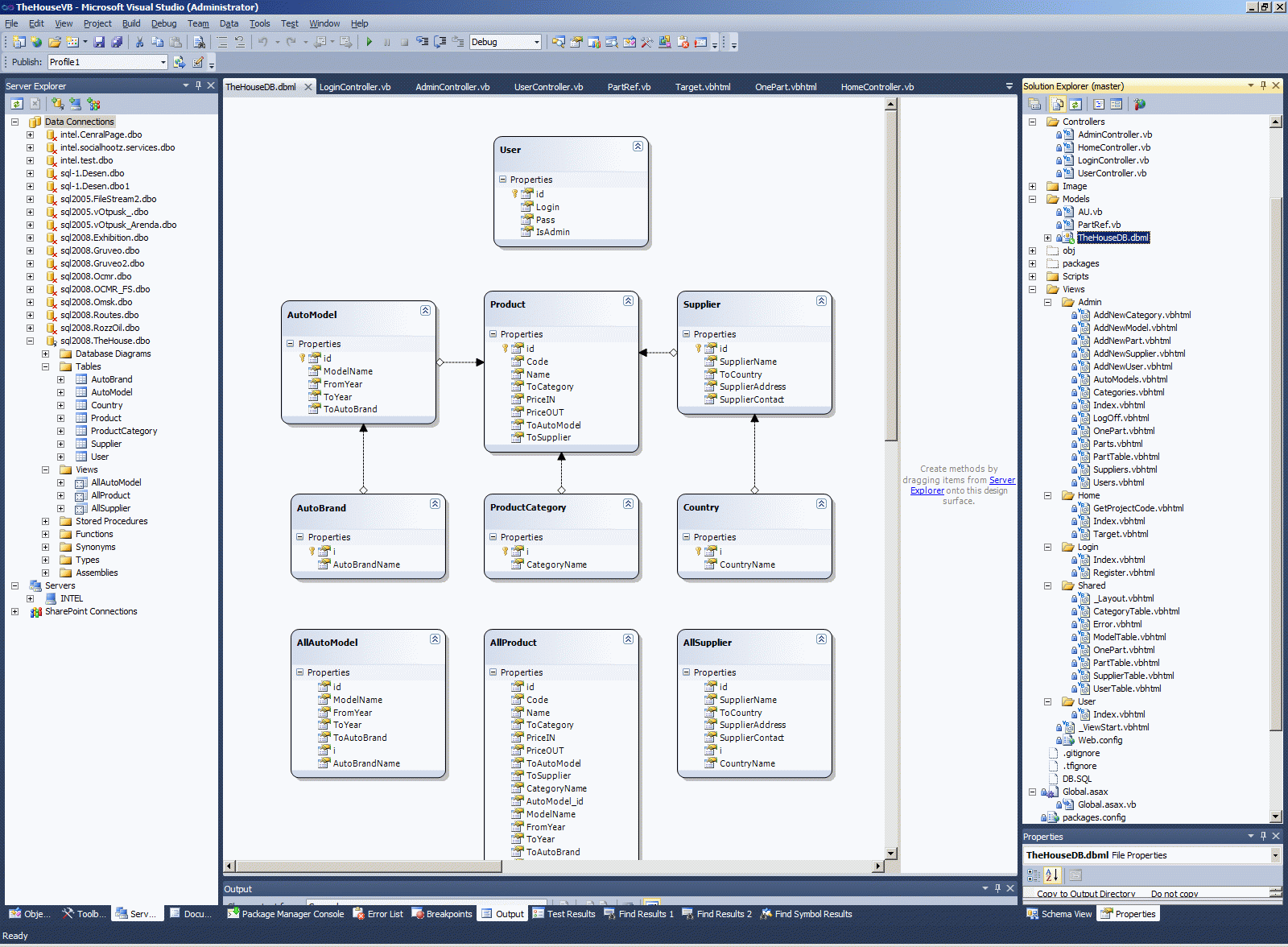Collapse the AllProduct entity using its chevron
This screenshot has width=1288, height=947.
coord(628,639)
